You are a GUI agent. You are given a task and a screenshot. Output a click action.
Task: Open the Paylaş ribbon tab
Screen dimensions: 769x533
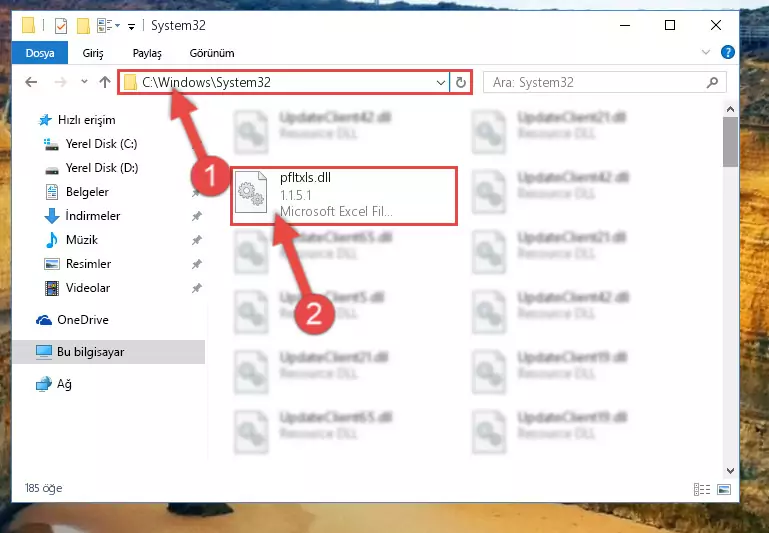[x=147, y=53]
